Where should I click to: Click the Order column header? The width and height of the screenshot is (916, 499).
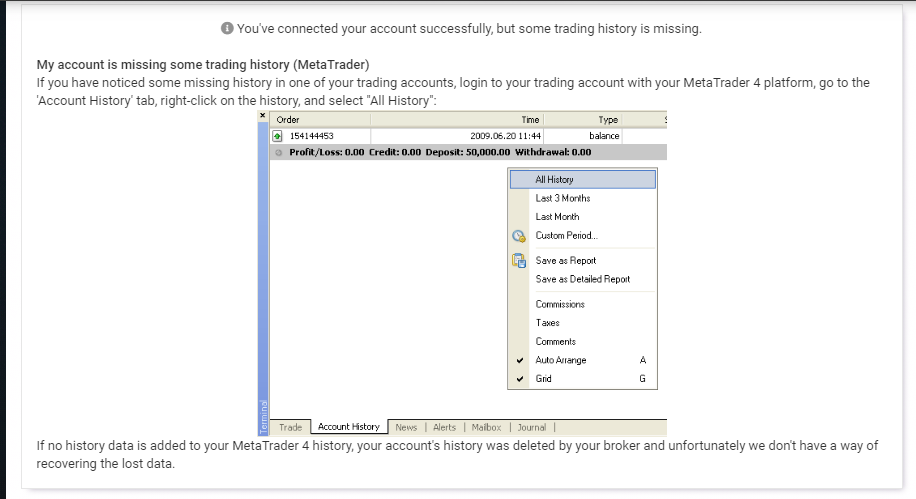pyautogui.click(x=320, y=120)
